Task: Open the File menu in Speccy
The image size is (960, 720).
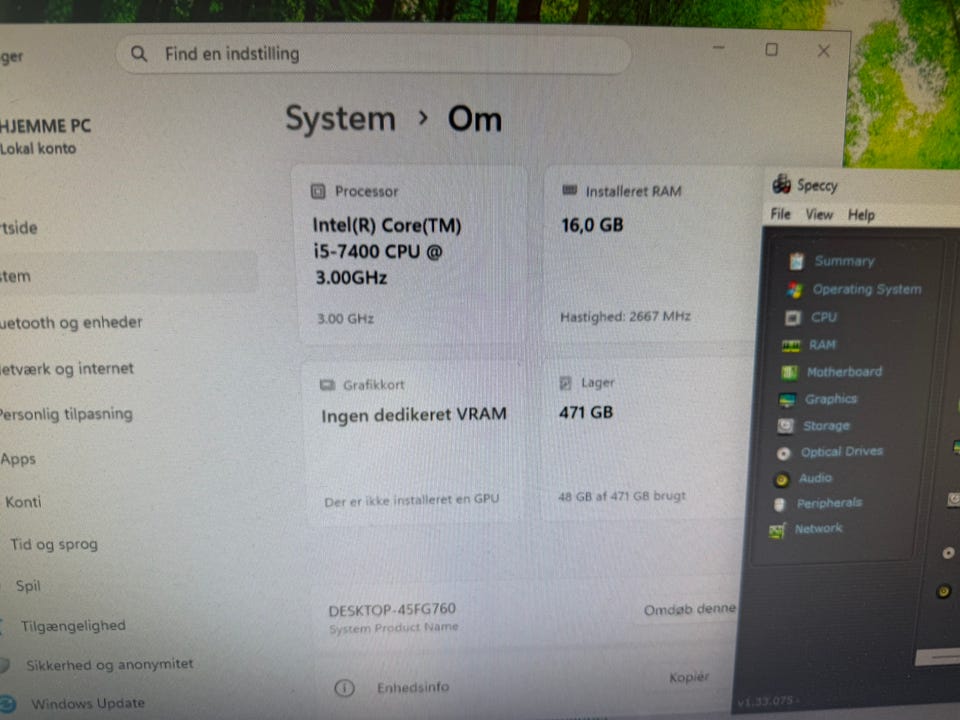Action: coord(780,214)
